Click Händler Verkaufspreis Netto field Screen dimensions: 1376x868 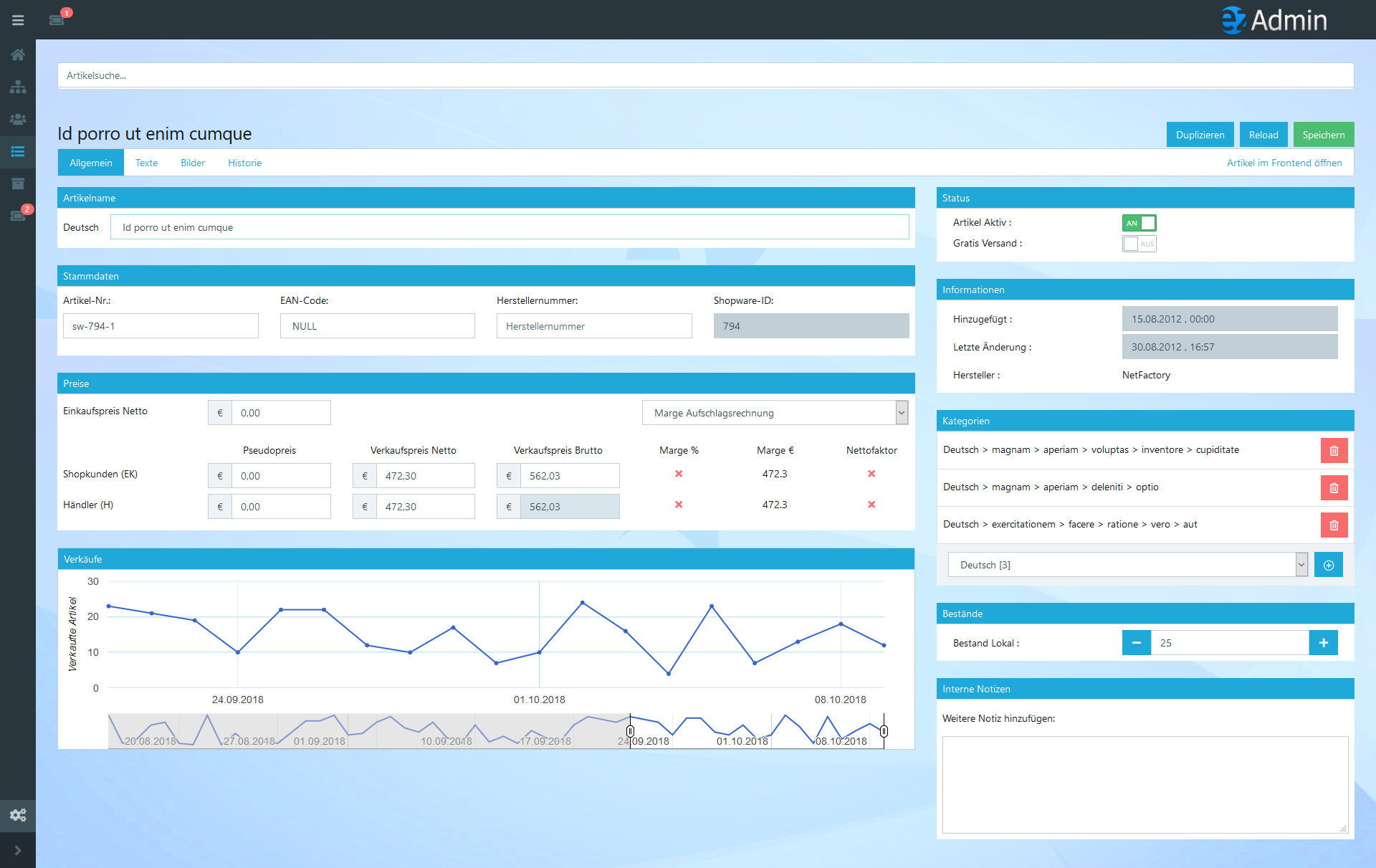coord(425,507)
